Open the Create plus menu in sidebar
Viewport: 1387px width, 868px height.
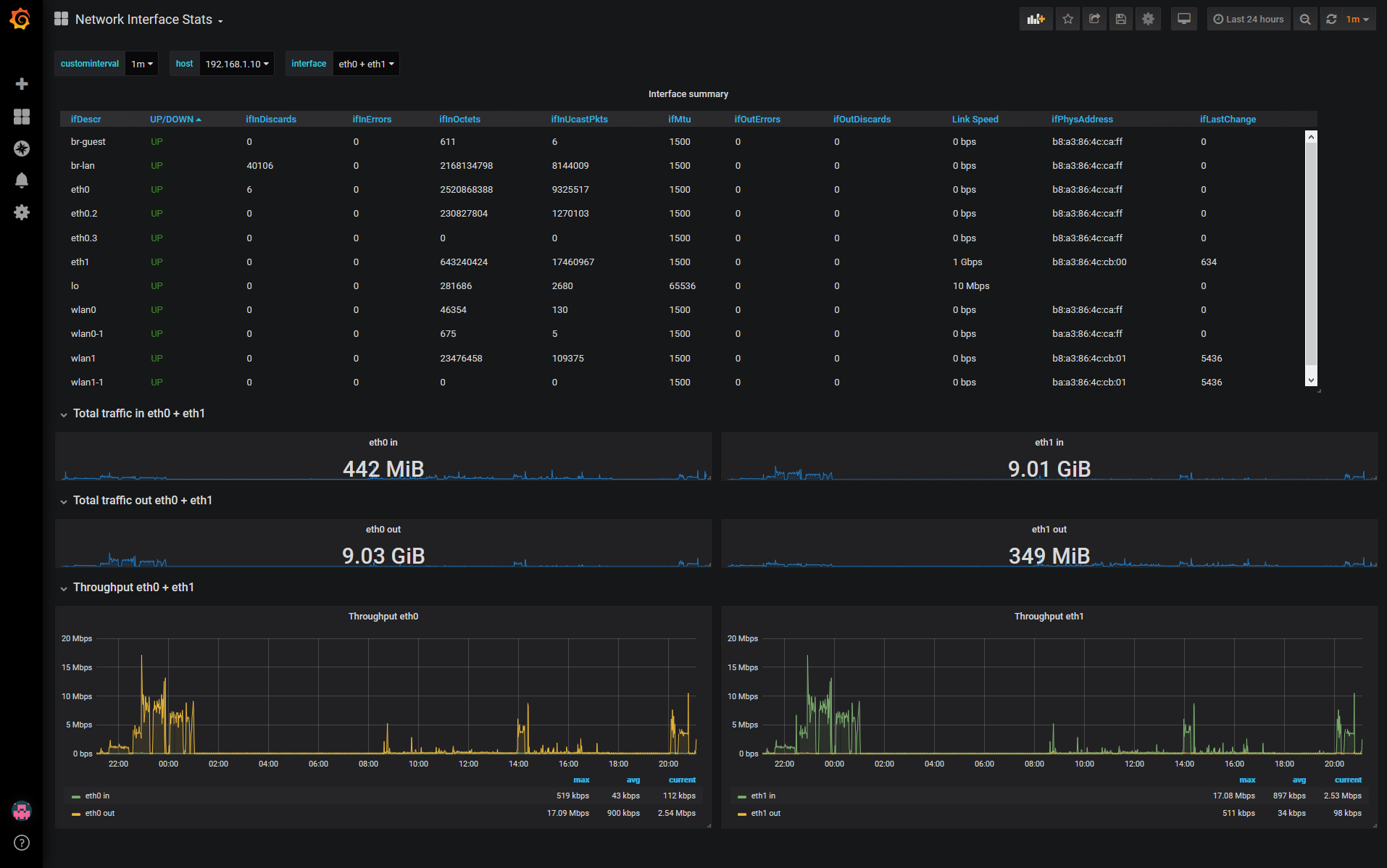point(22,84)
